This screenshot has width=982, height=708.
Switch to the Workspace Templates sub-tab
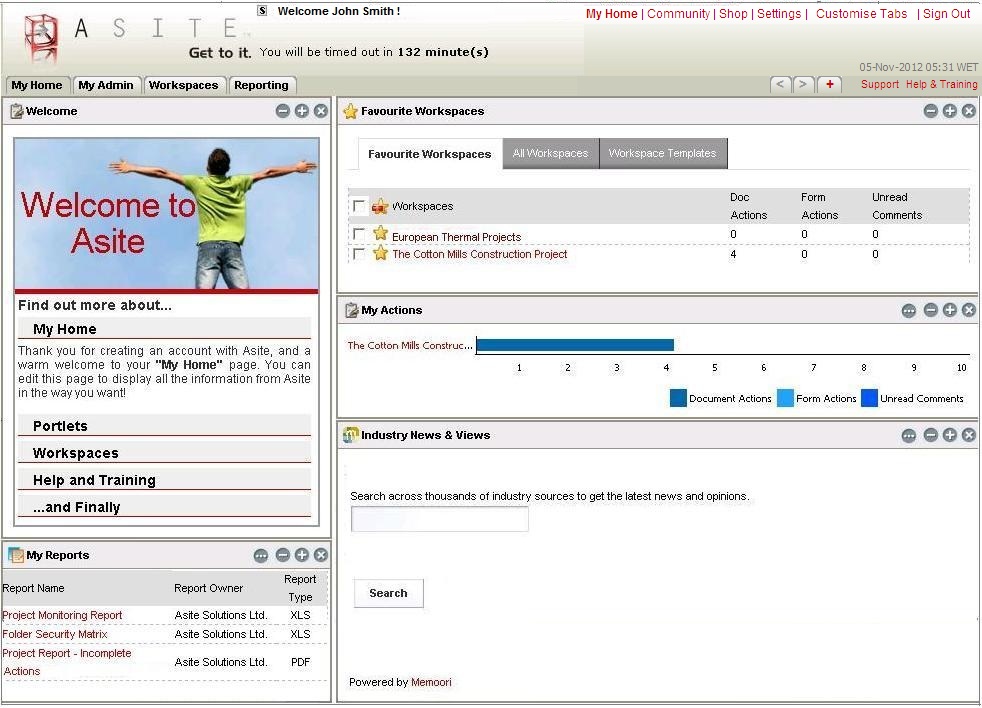[663, 154]
